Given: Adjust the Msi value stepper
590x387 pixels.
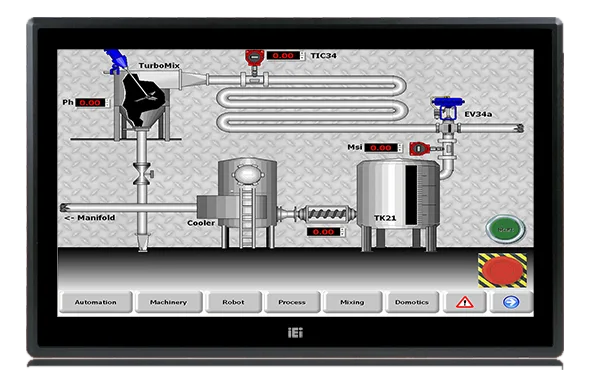Looking at the screenshot, I should click(400, 148).
